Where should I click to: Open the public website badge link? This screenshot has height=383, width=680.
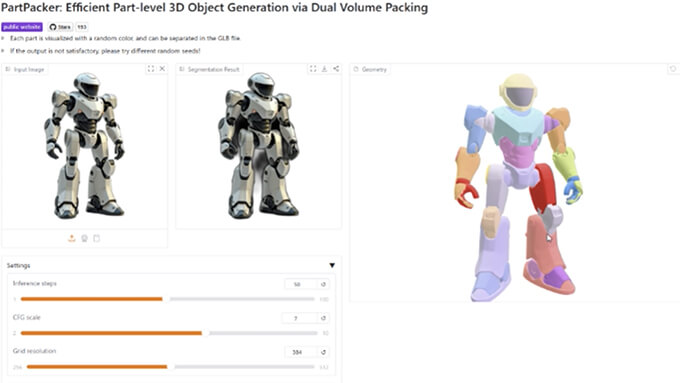[x=22, y=27]
